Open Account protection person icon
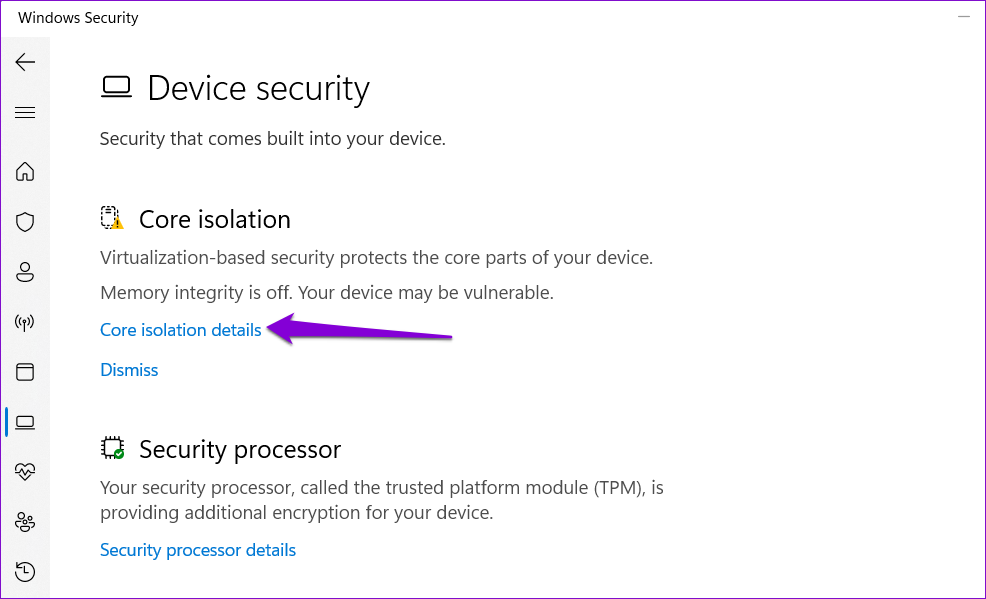Image resolution: width=986 pixels, height=599 pixels. coord(25,272)
